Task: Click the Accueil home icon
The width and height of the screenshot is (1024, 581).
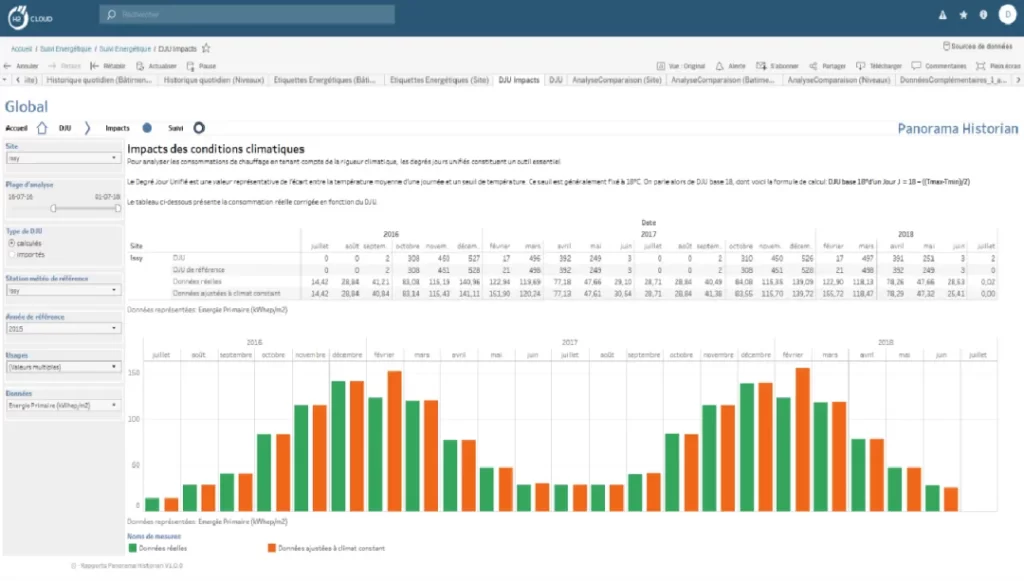Action: 42,128
